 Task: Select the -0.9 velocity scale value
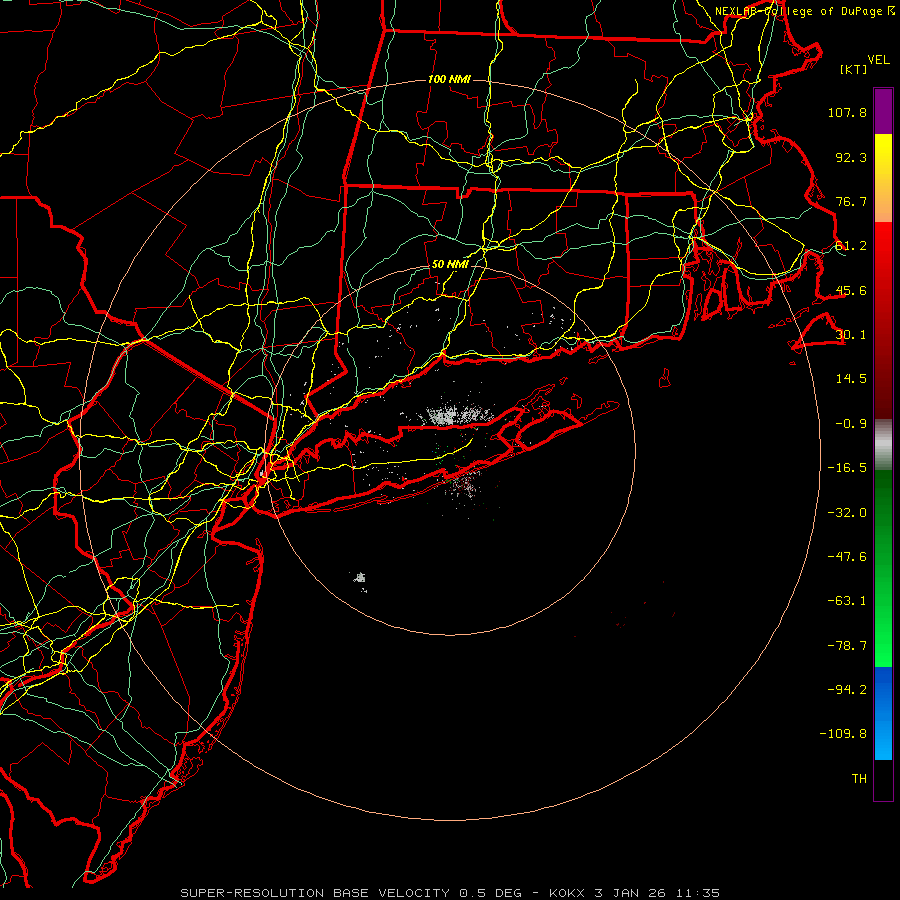tap(851, 424)
